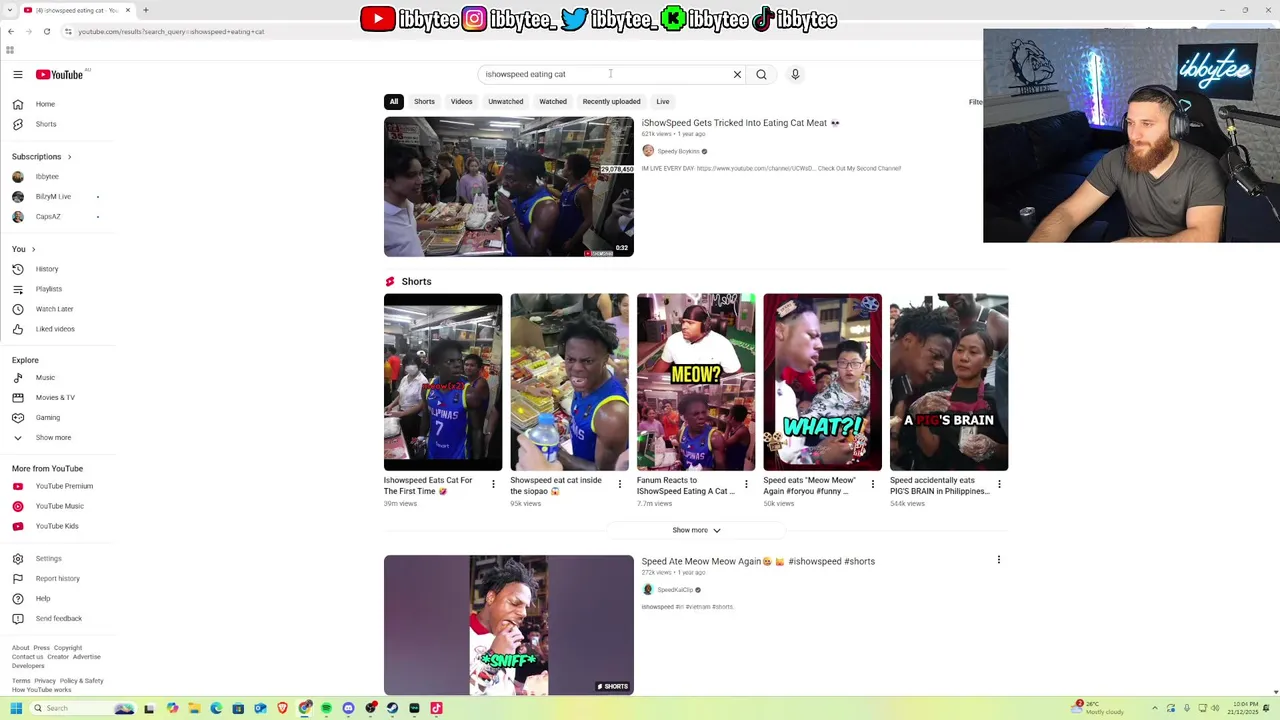
Task: Open YouTube Kids link
Action: click(x=58, y=526)
